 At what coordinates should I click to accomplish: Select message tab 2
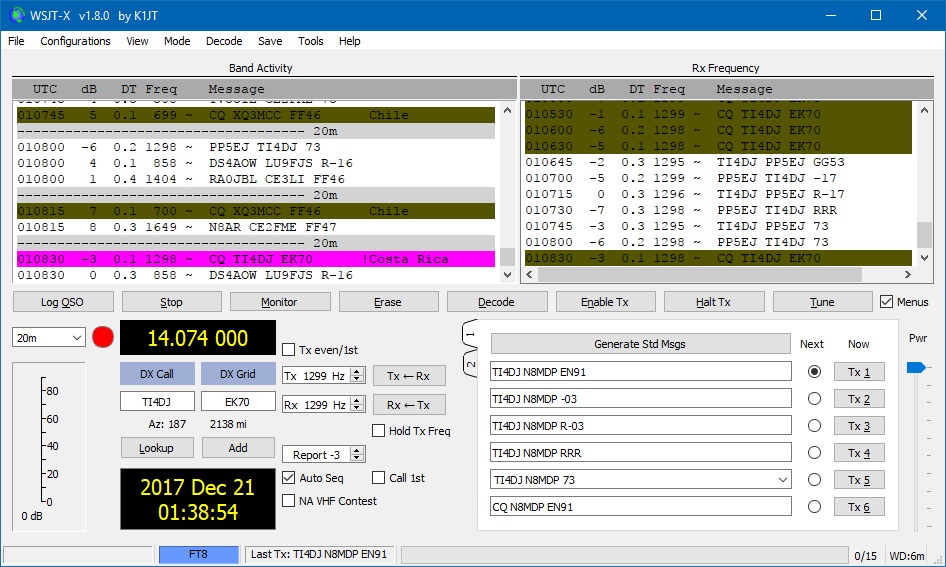[471, 364]
